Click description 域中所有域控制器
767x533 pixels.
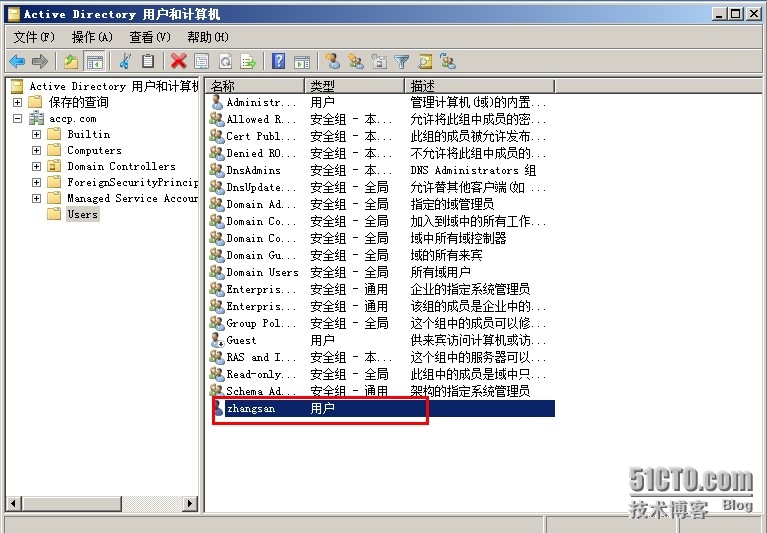pos(458,238)
